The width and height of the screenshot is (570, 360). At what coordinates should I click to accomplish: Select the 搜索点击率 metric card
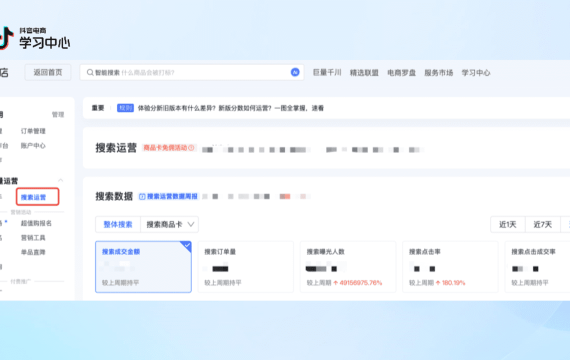[x=450, y=267]
